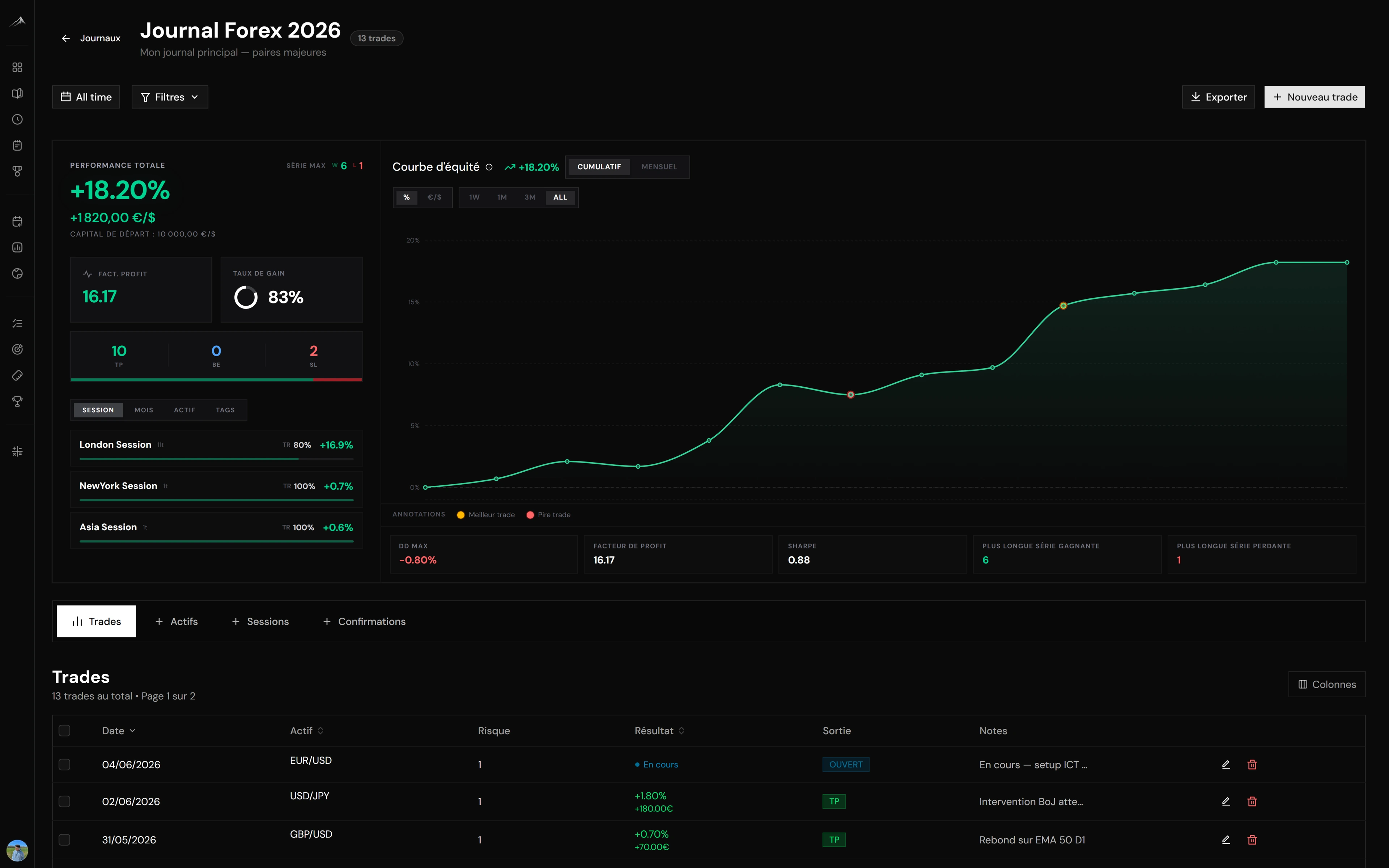Check the 31/05/2026 trade row checkbox

point(64,840)
